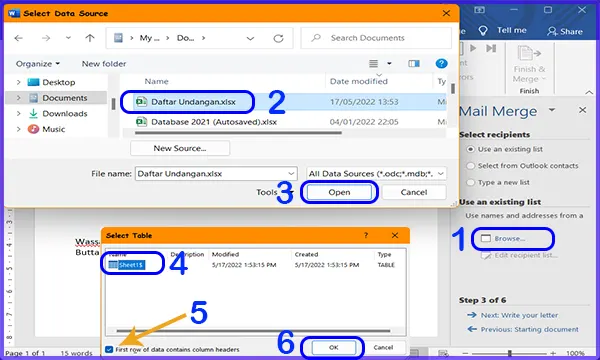Toggle the preview pane icon
600x360 pixels.
point(414,64)
